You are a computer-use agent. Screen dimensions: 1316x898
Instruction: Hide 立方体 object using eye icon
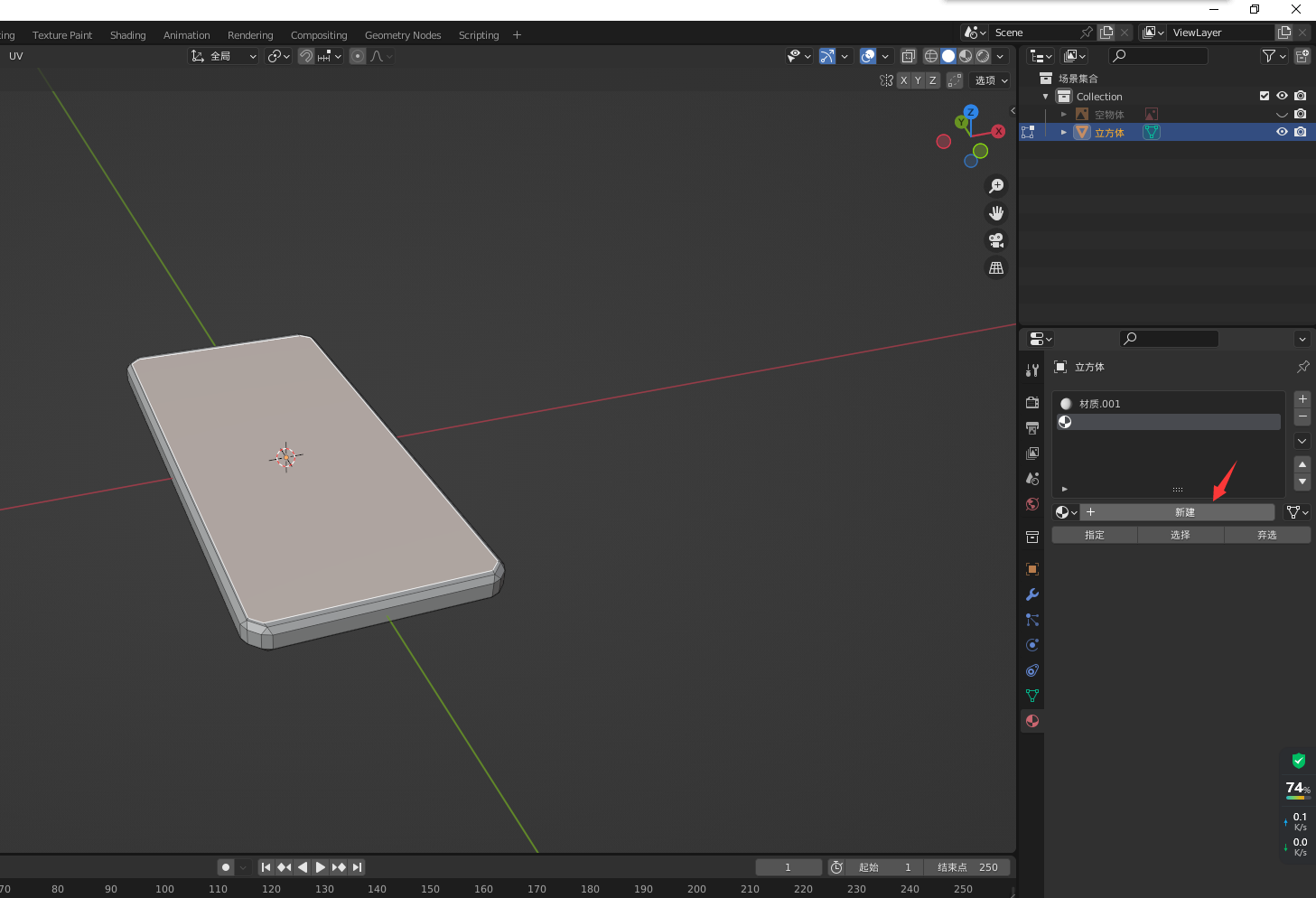click(x=1282, y=132)
